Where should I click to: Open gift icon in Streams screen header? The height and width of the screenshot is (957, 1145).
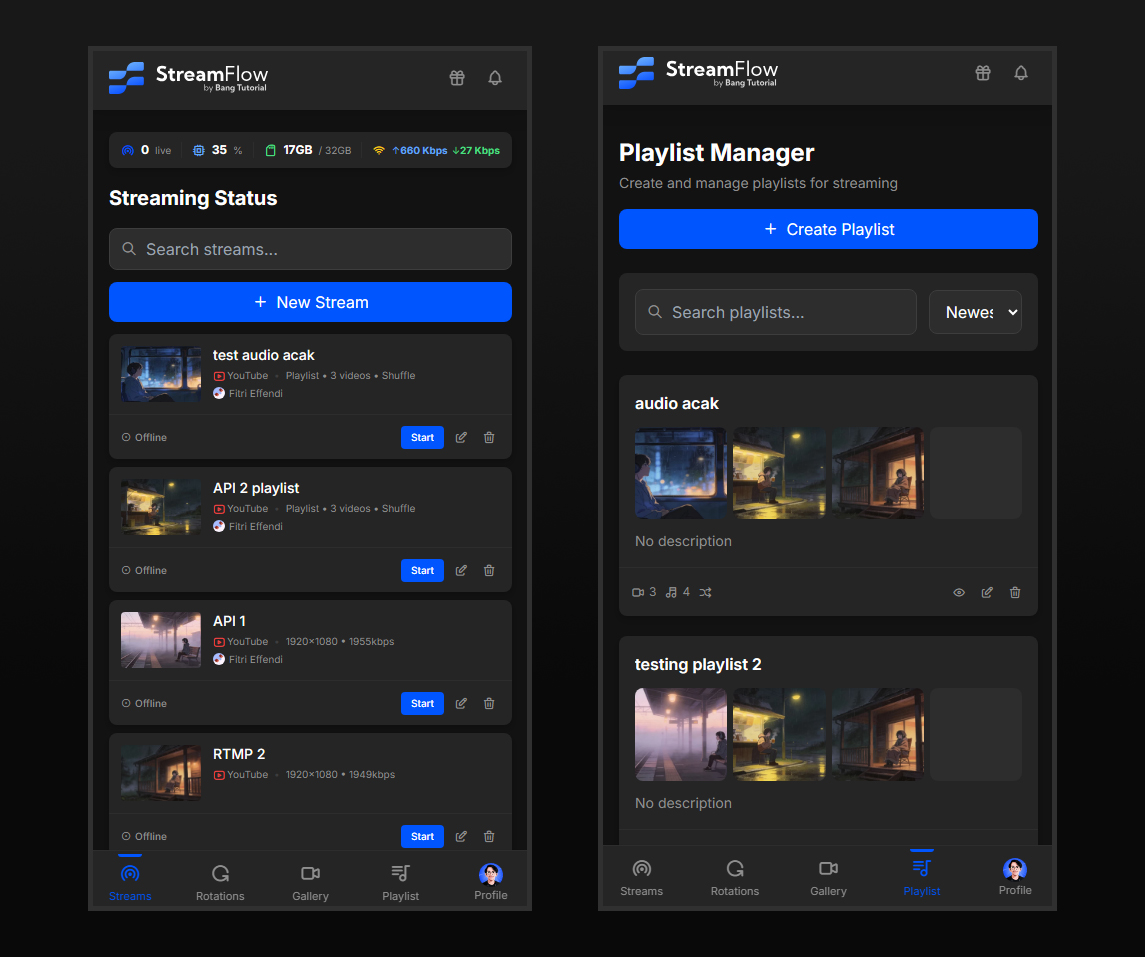(x=457, y=77)
